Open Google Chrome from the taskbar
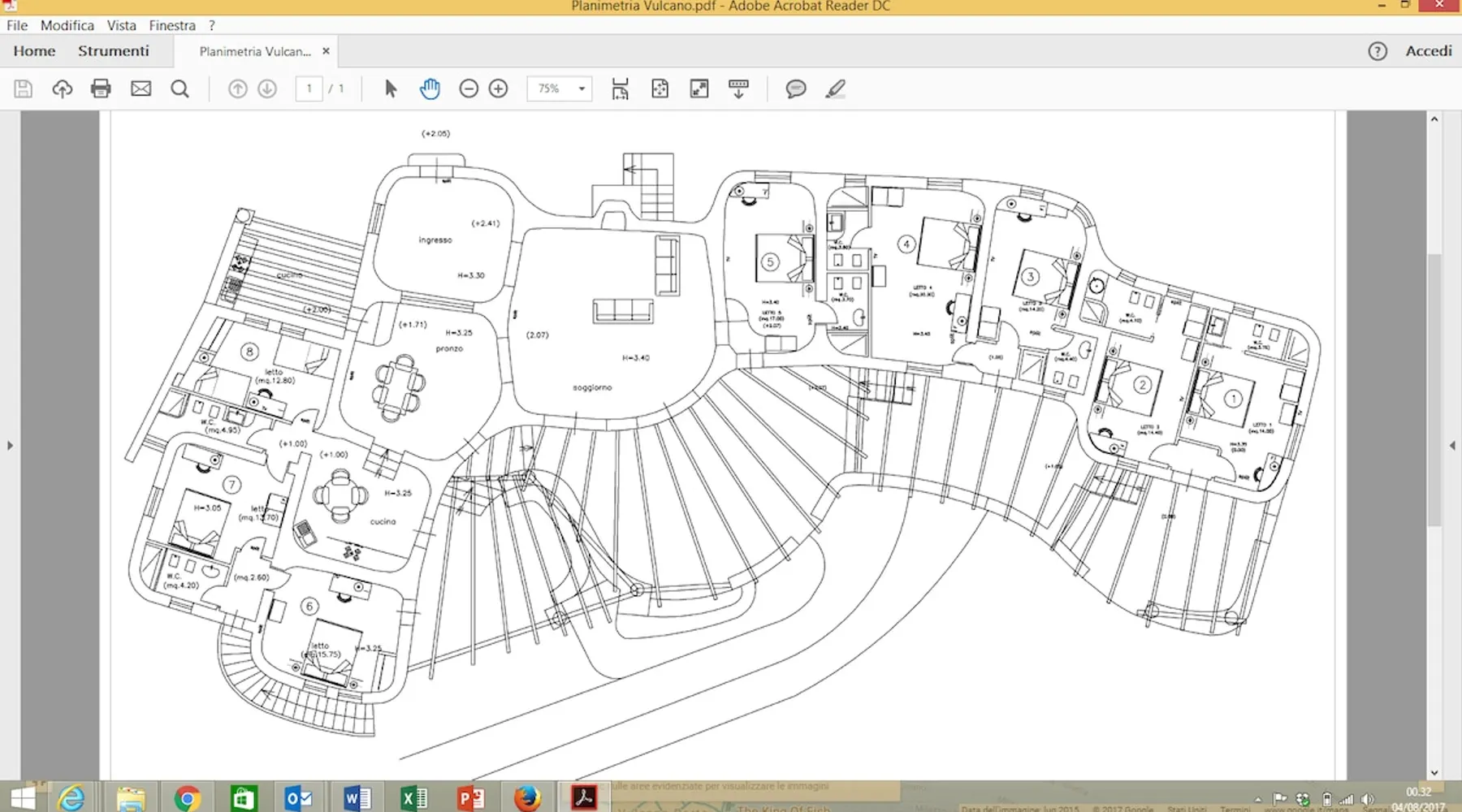The height and width of the screenshot is (812, 1462). pyautogui.click(x=187, y=798)
